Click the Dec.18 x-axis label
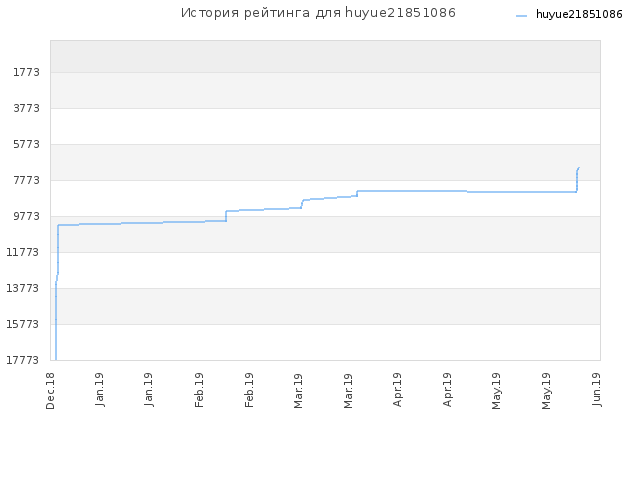This screenshot has width=640, height=480. click(50, 391)
